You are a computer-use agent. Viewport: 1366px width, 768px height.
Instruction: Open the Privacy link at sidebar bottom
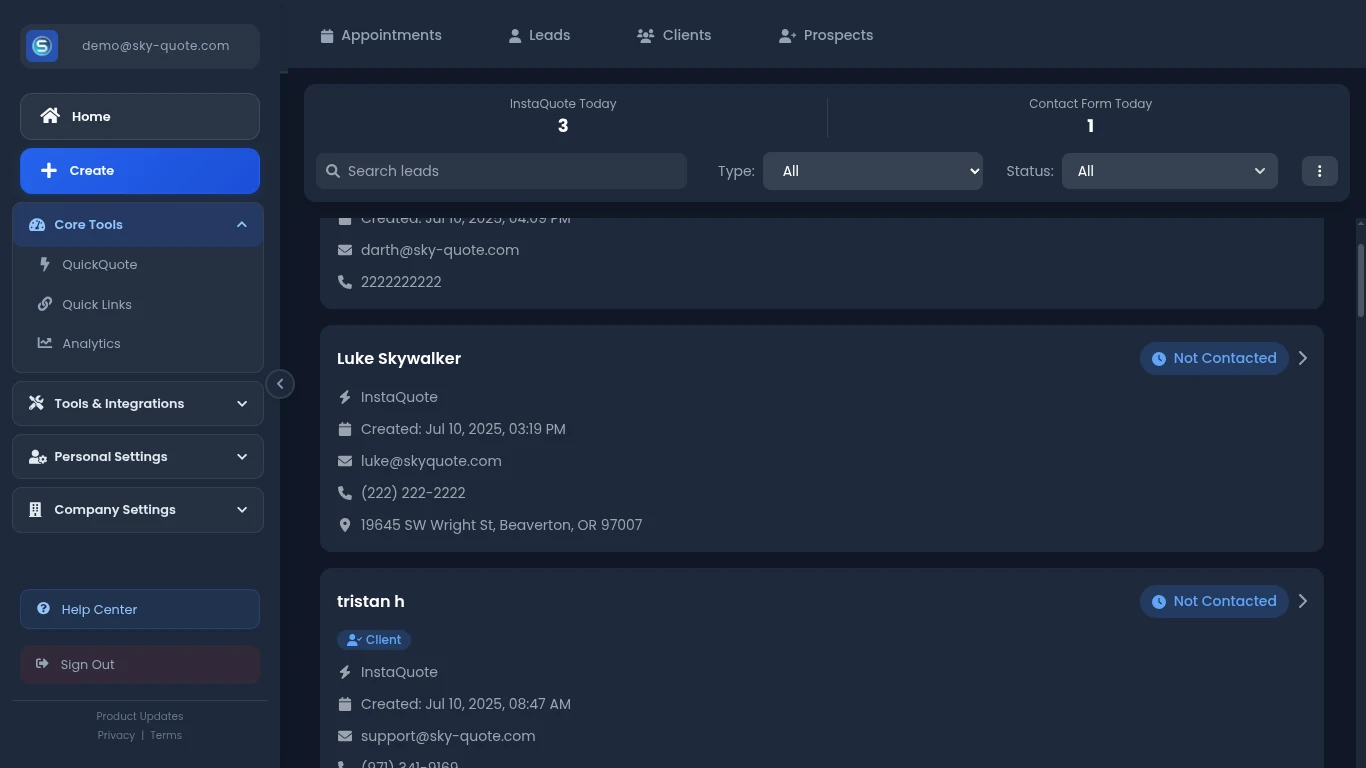point(116,735)
